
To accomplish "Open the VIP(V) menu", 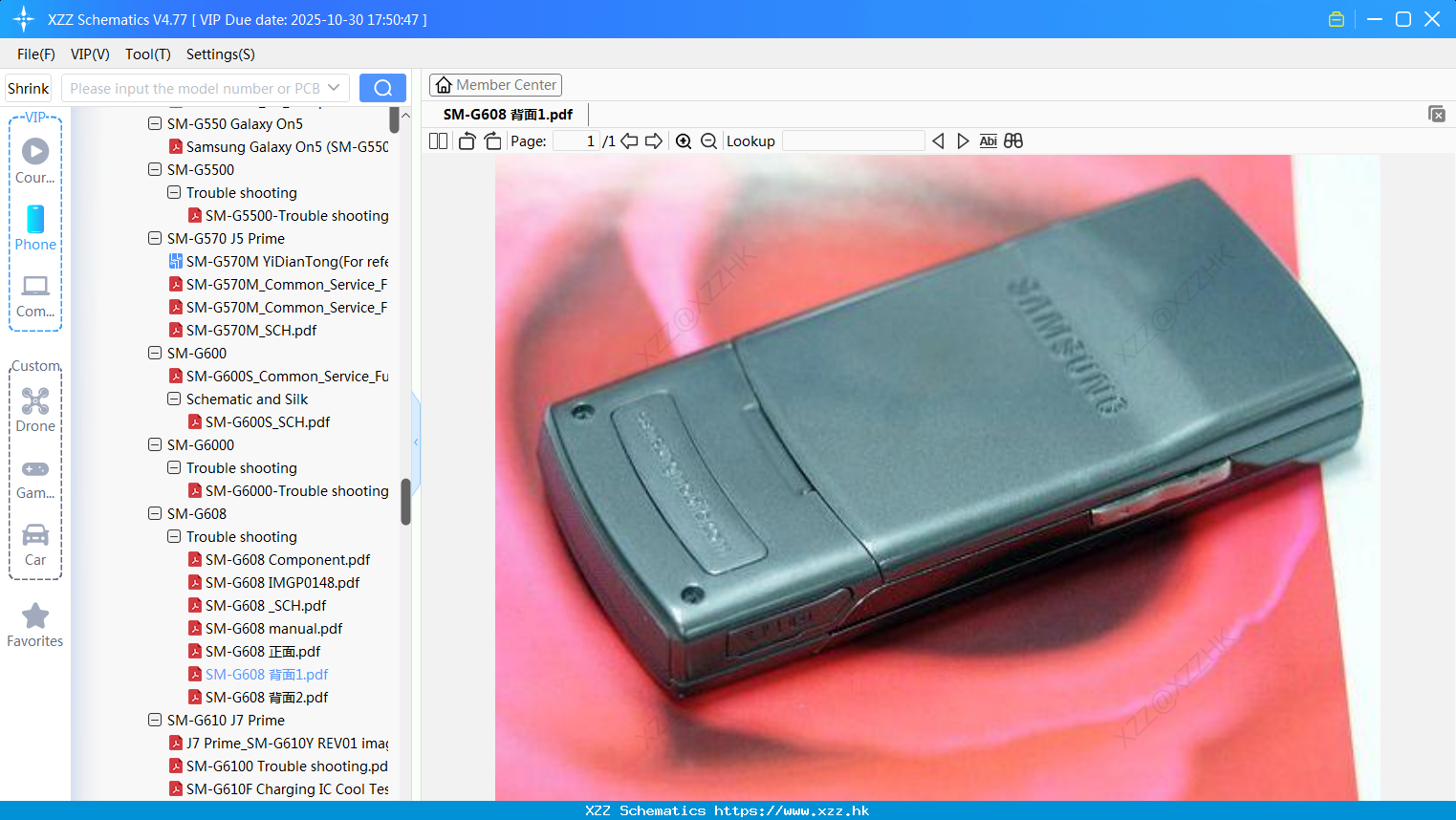I will pos(90,54).
